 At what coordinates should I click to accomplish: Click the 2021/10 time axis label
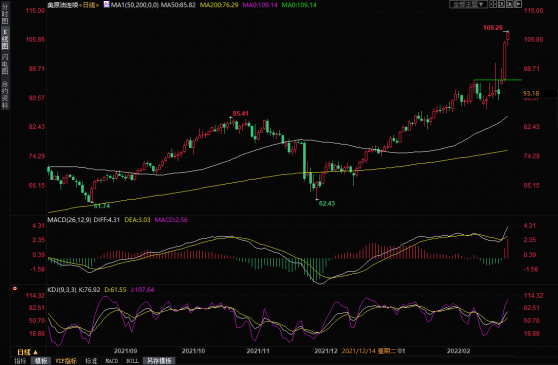(194, 351)
